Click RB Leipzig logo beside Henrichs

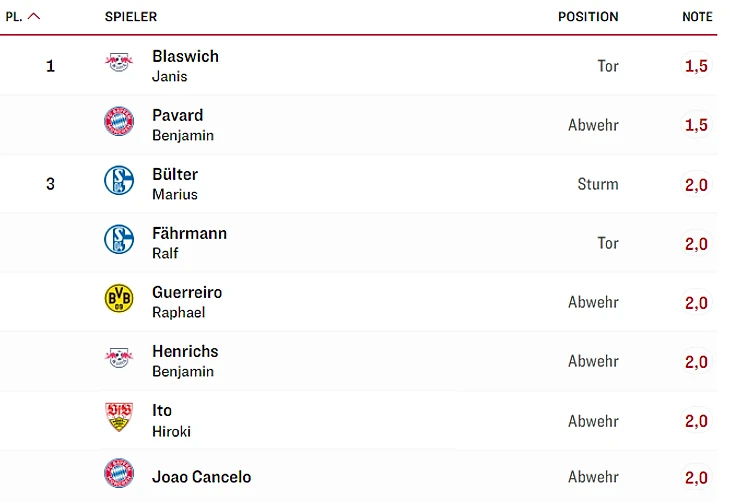[118, 358]
